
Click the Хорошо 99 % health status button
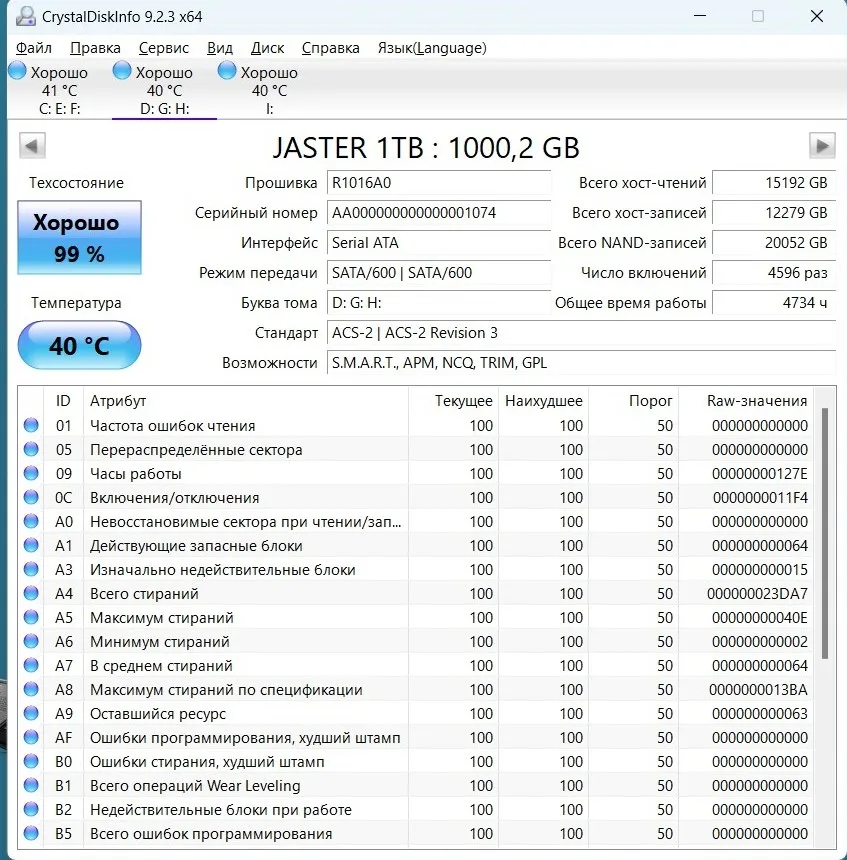tap(80, 238)
